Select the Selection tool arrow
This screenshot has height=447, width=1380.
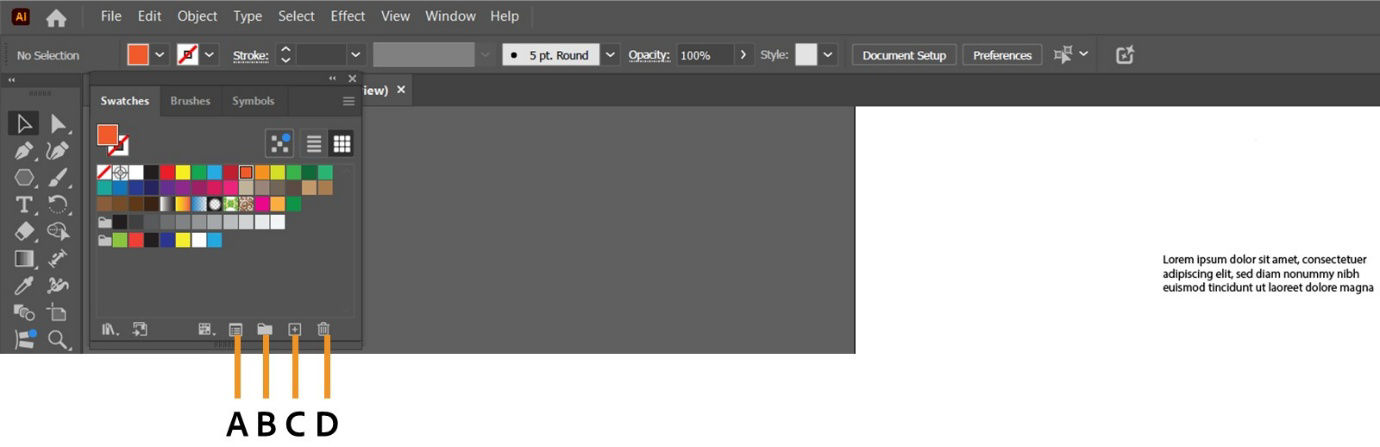[25, 123]
